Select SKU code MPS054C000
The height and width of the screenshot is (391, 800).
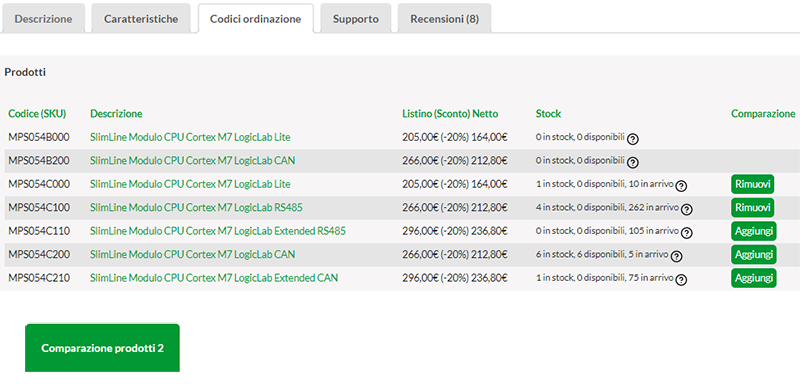39,184
